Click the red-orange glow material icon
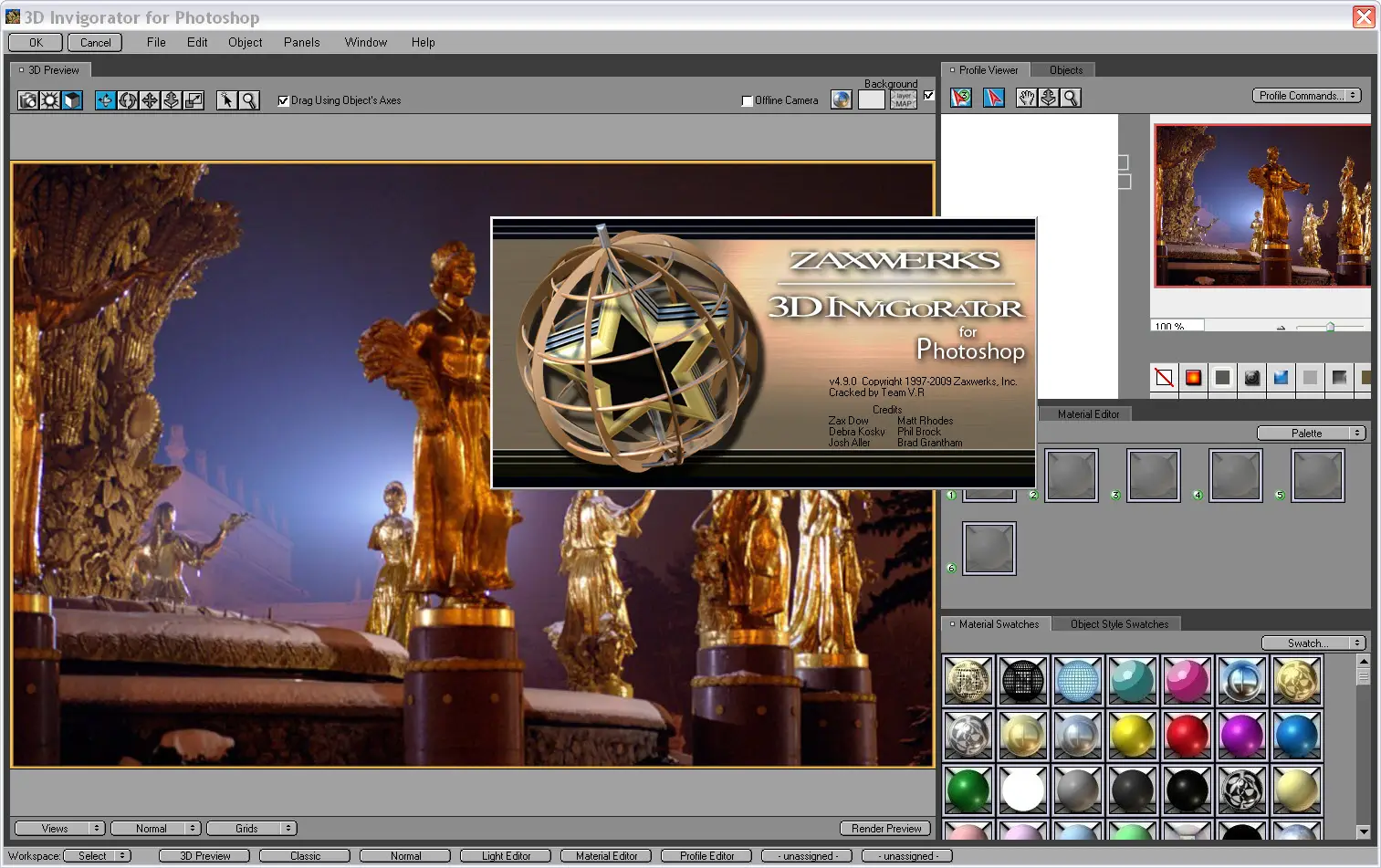 [x=1193, y=378]
